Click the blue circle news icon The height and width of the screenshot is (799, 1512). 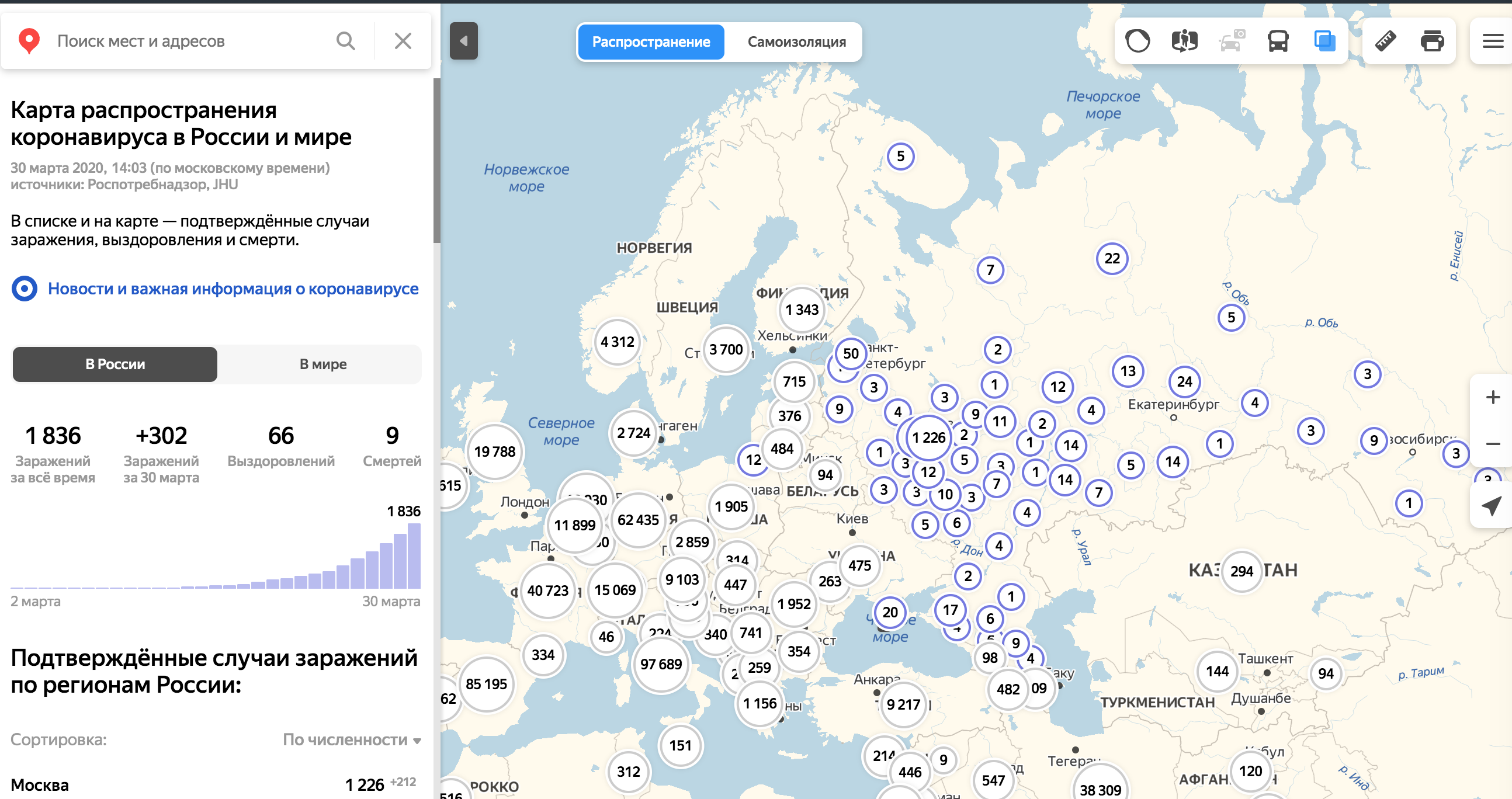pyautogui.click(x=25, y=289)
